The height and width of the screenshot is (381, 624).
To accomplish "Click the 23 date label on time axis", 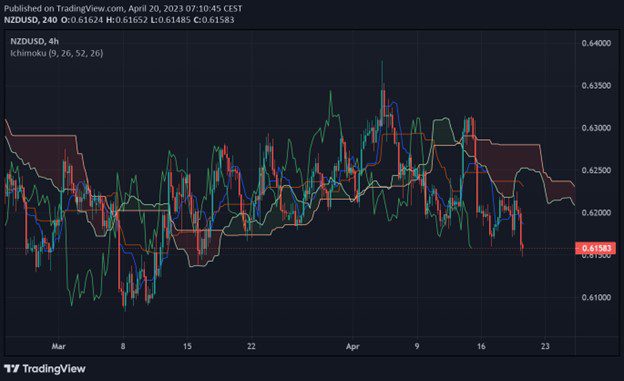I will [545, 346].
